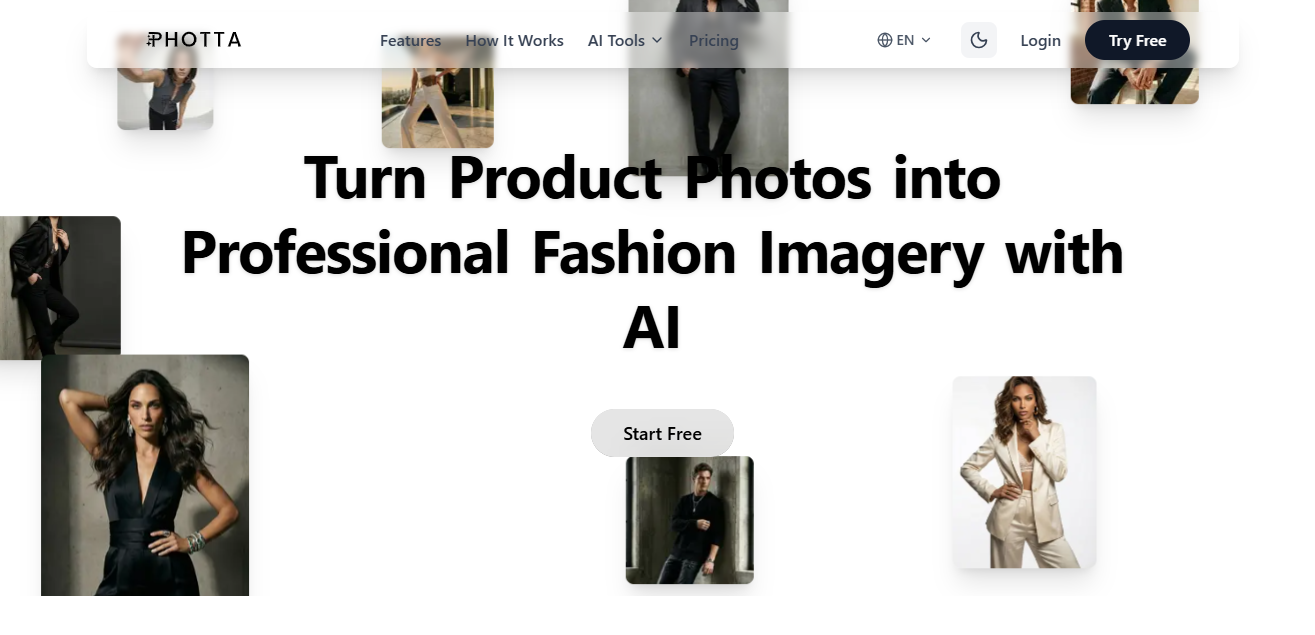Expand the EN language chevron
Viewport: 1315px width, 635px height.
(926, 40)
